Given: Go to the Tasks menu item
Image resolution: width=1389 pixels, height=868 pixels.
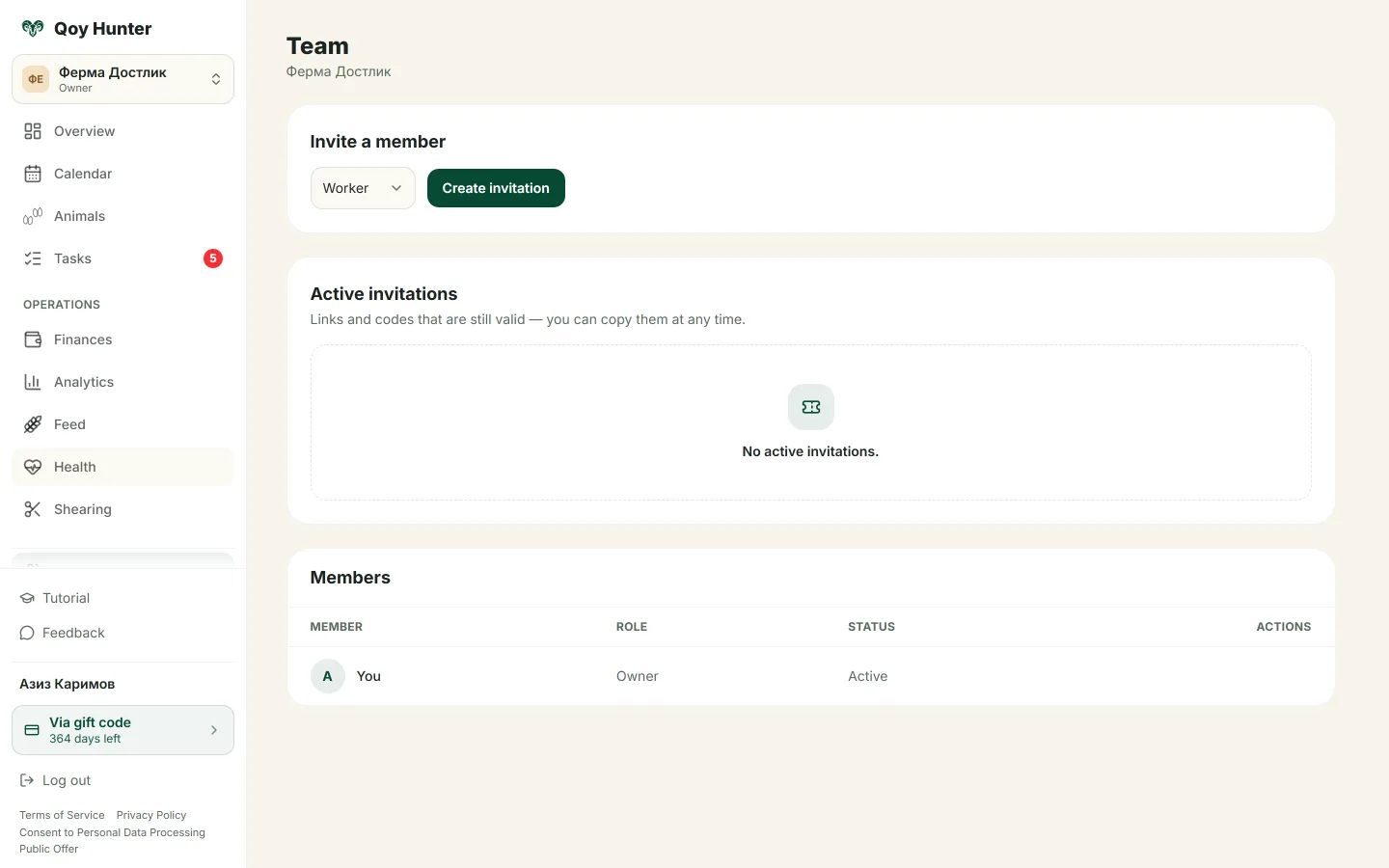Looking at the screenshot, I should click(123, 258).
